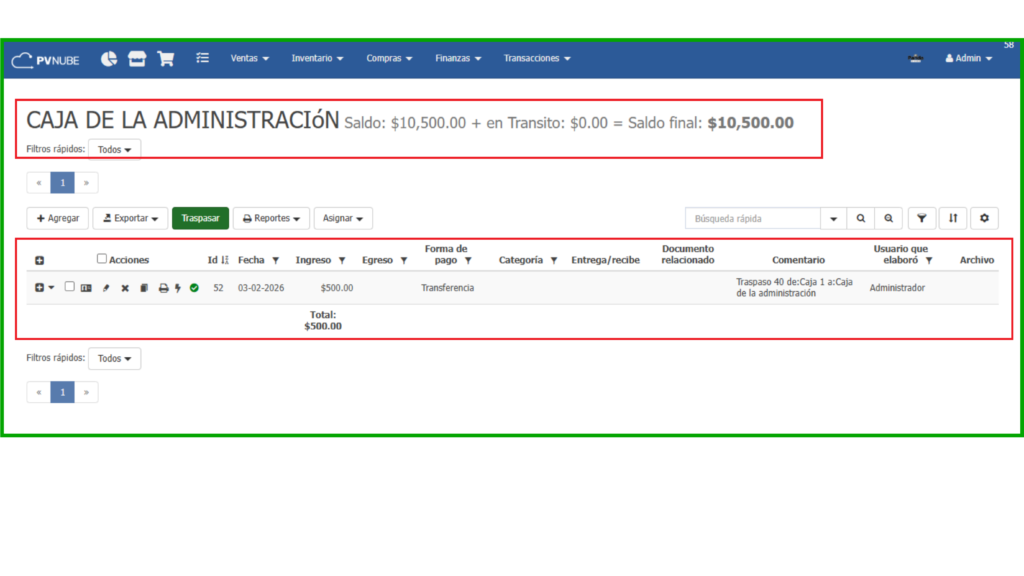
Task: Click the Agregar button
Action: point(57,218)
